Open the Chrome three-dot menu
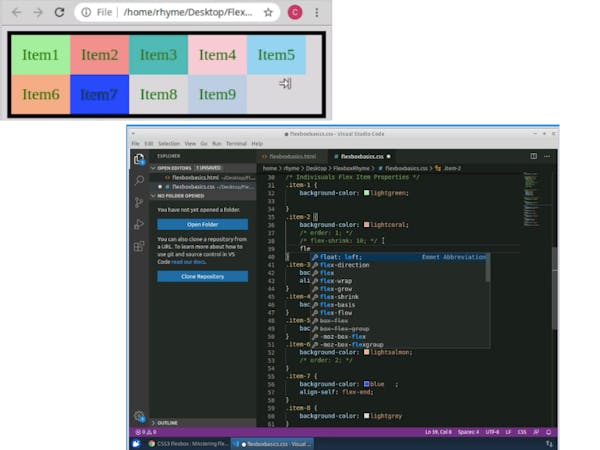 316,13
